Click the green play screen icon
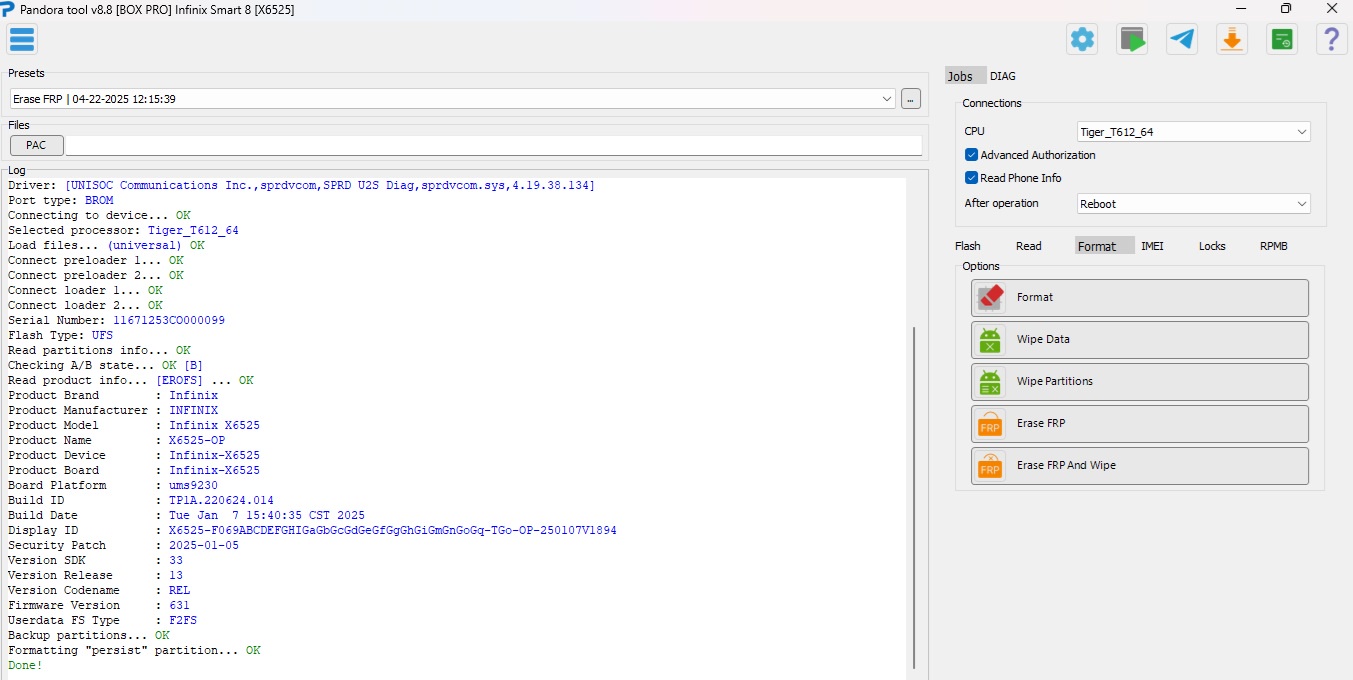 click(1132, 39)
